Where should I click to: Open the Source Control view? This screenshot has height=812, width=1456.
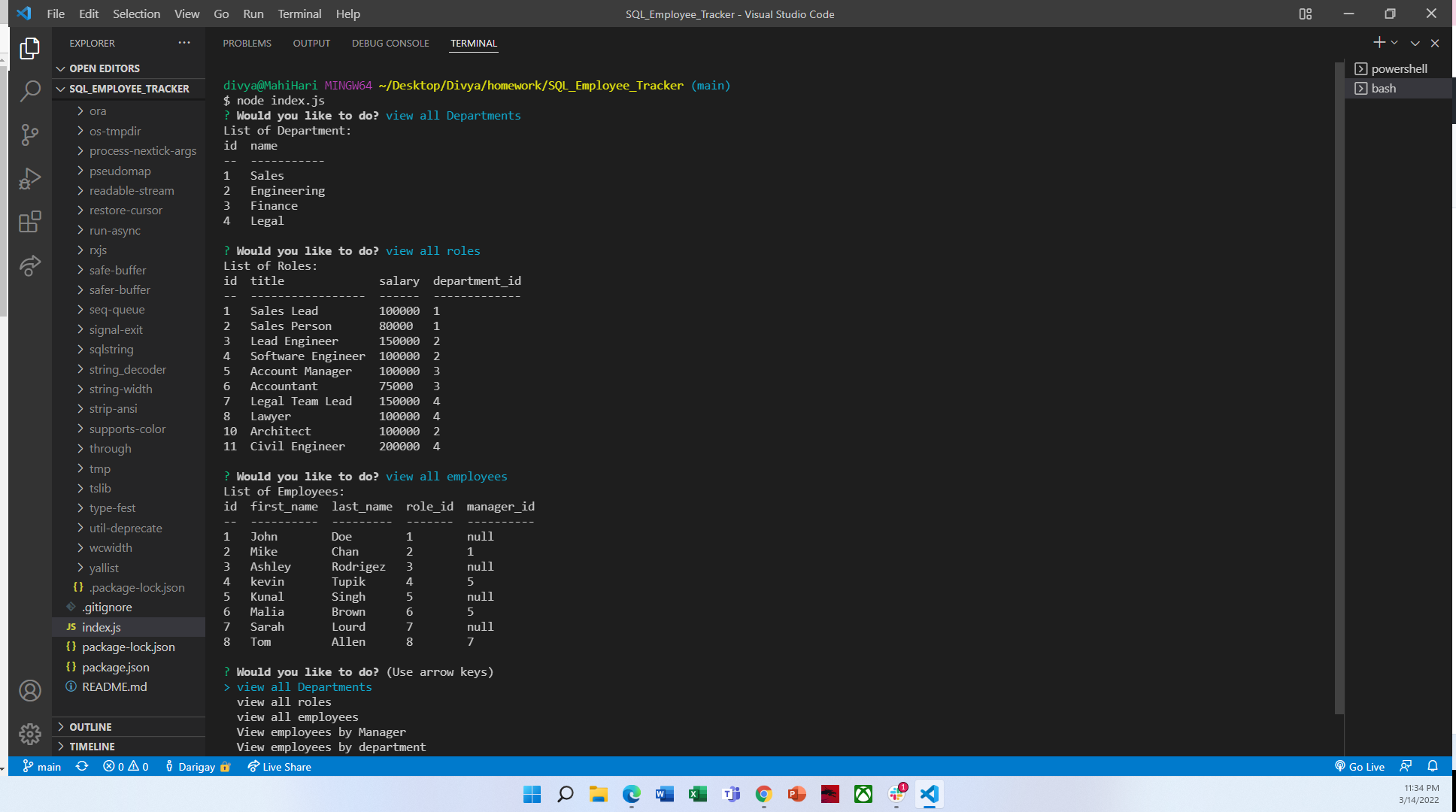click(30, 135)
